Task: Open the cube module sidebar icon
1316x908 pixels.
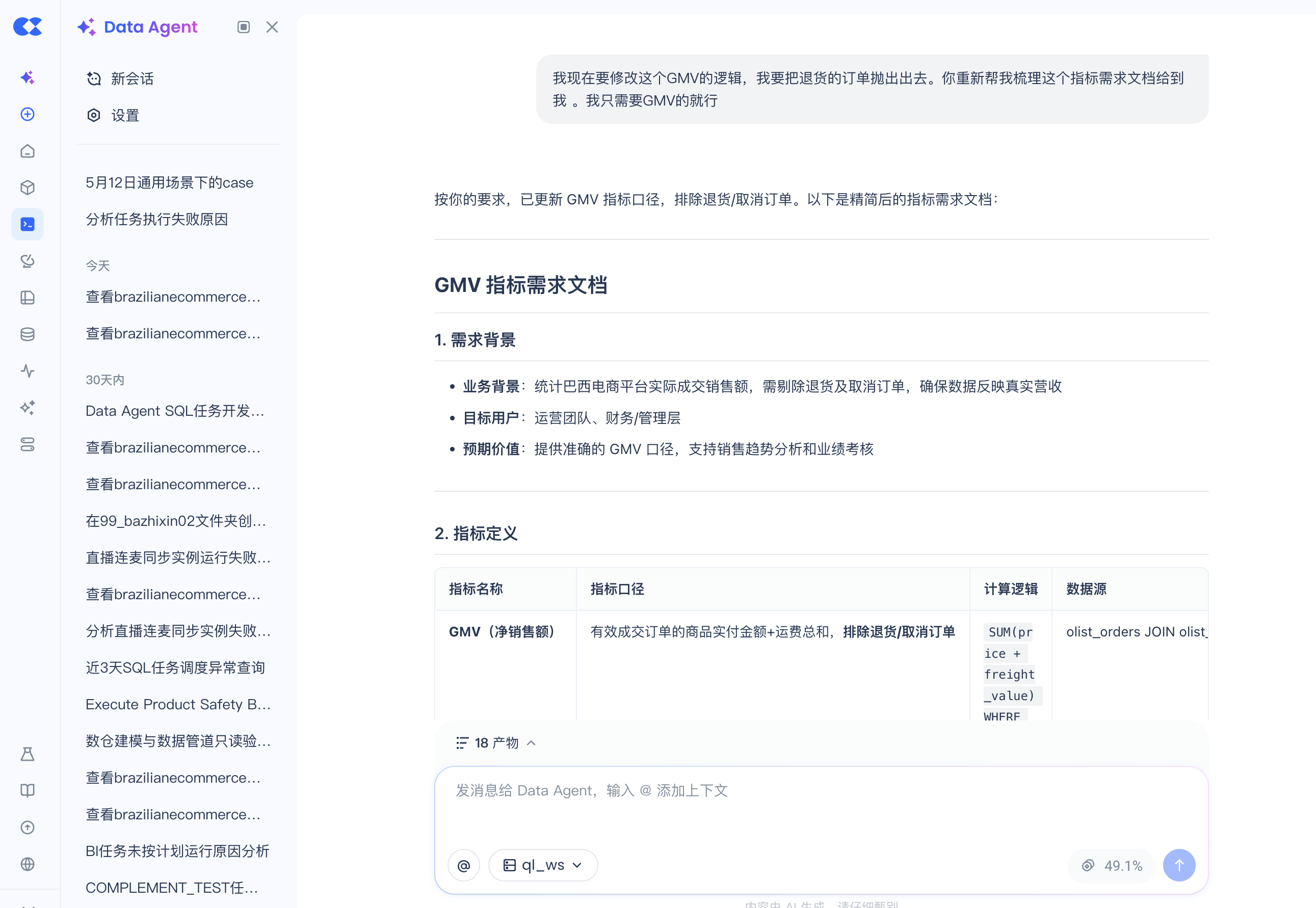Action: pos(28,187)
